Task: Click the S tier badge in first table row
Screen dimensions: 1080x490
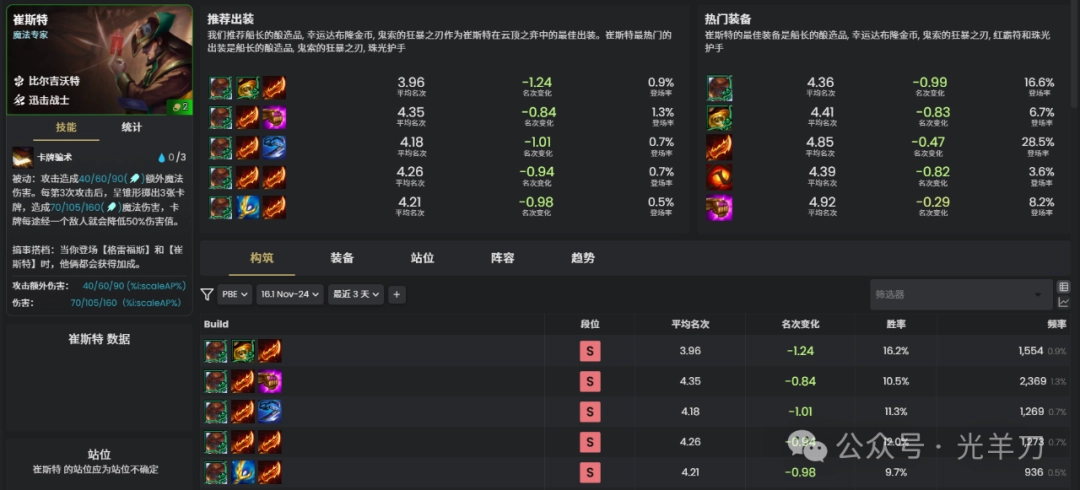Action: [x=590, y=351]
